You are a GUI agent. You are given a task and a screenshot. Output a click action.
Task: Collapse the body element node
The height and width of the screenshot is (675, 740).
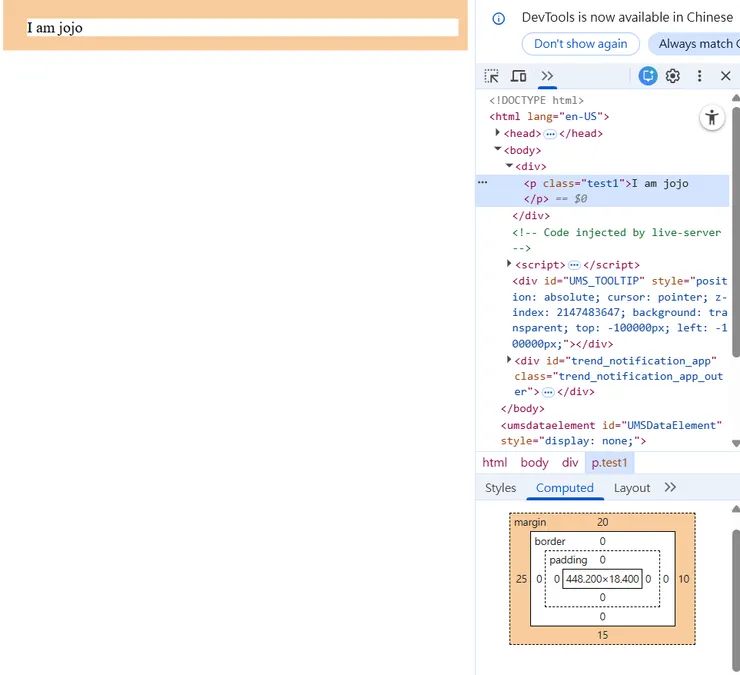498,149
